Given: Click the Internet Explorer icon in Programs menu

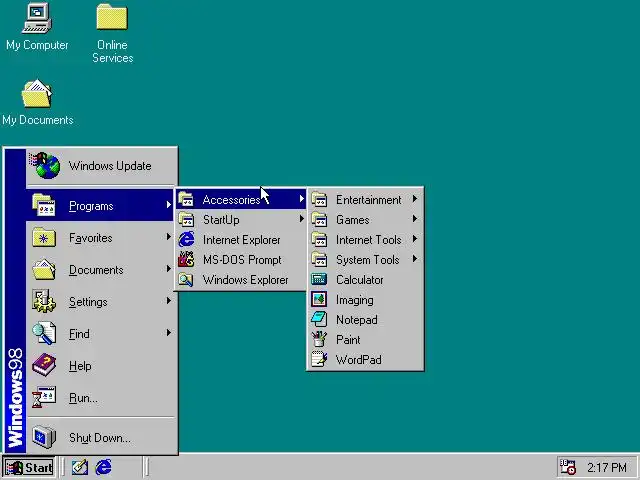Looking at the screenshot, I should coord(186,240).
